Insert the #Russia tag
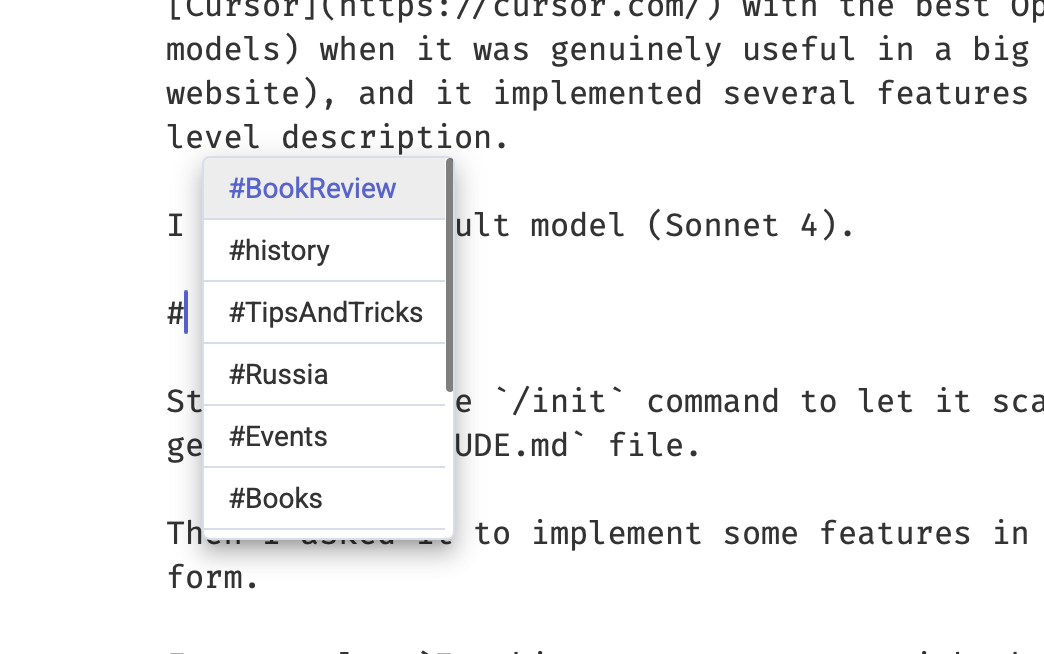The height and width of the screenshot is (654, 1044). coord(279,374)
